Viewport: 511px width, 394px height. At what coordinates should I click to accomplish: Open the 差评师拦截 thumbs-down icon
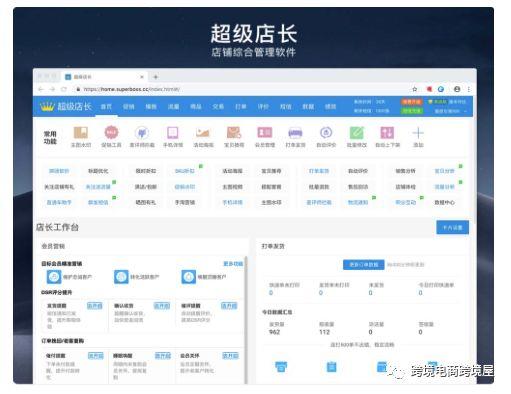(x=142, y=133)
